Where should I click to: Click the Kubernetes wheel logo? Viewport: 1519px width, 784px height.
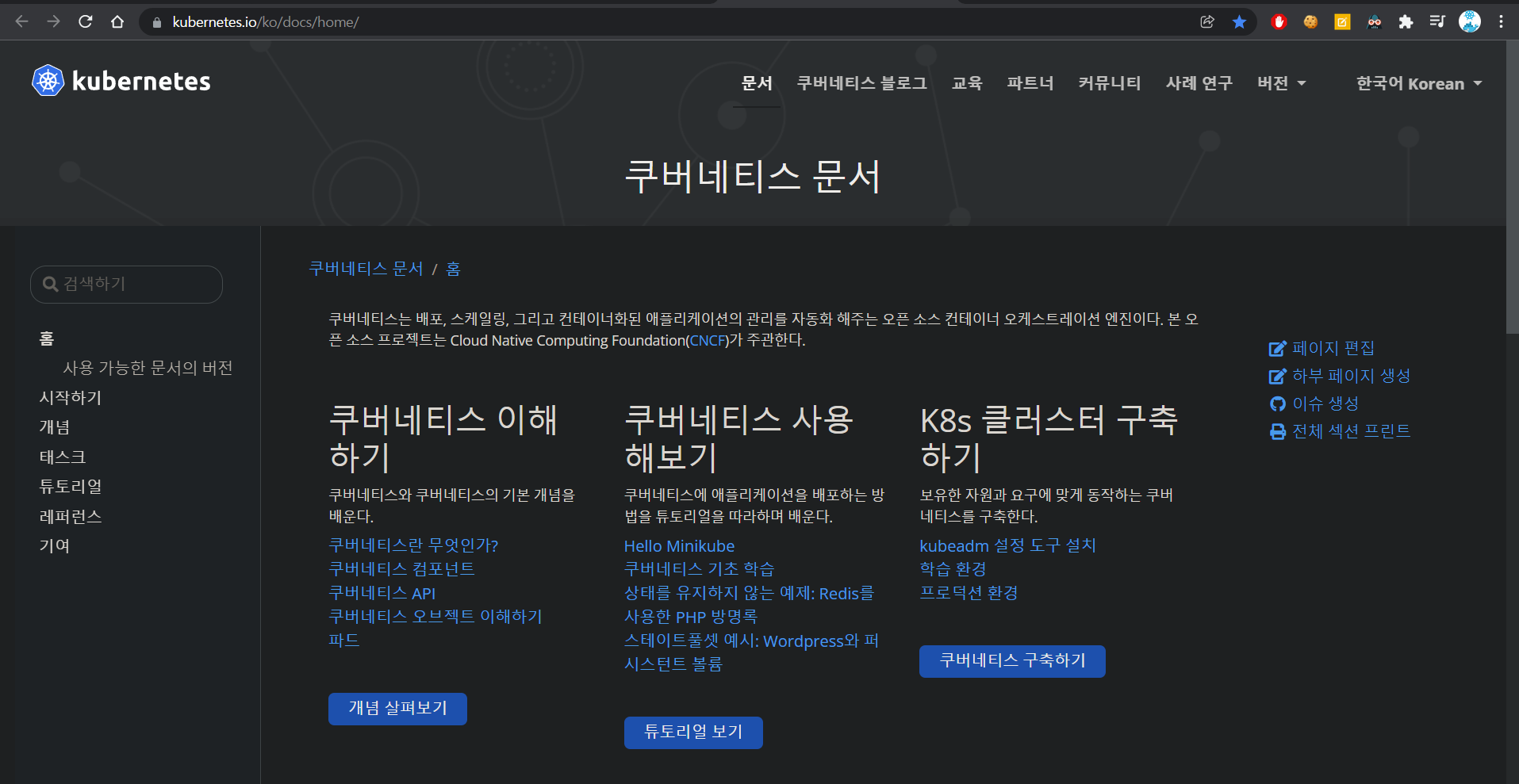pos(48,80)
